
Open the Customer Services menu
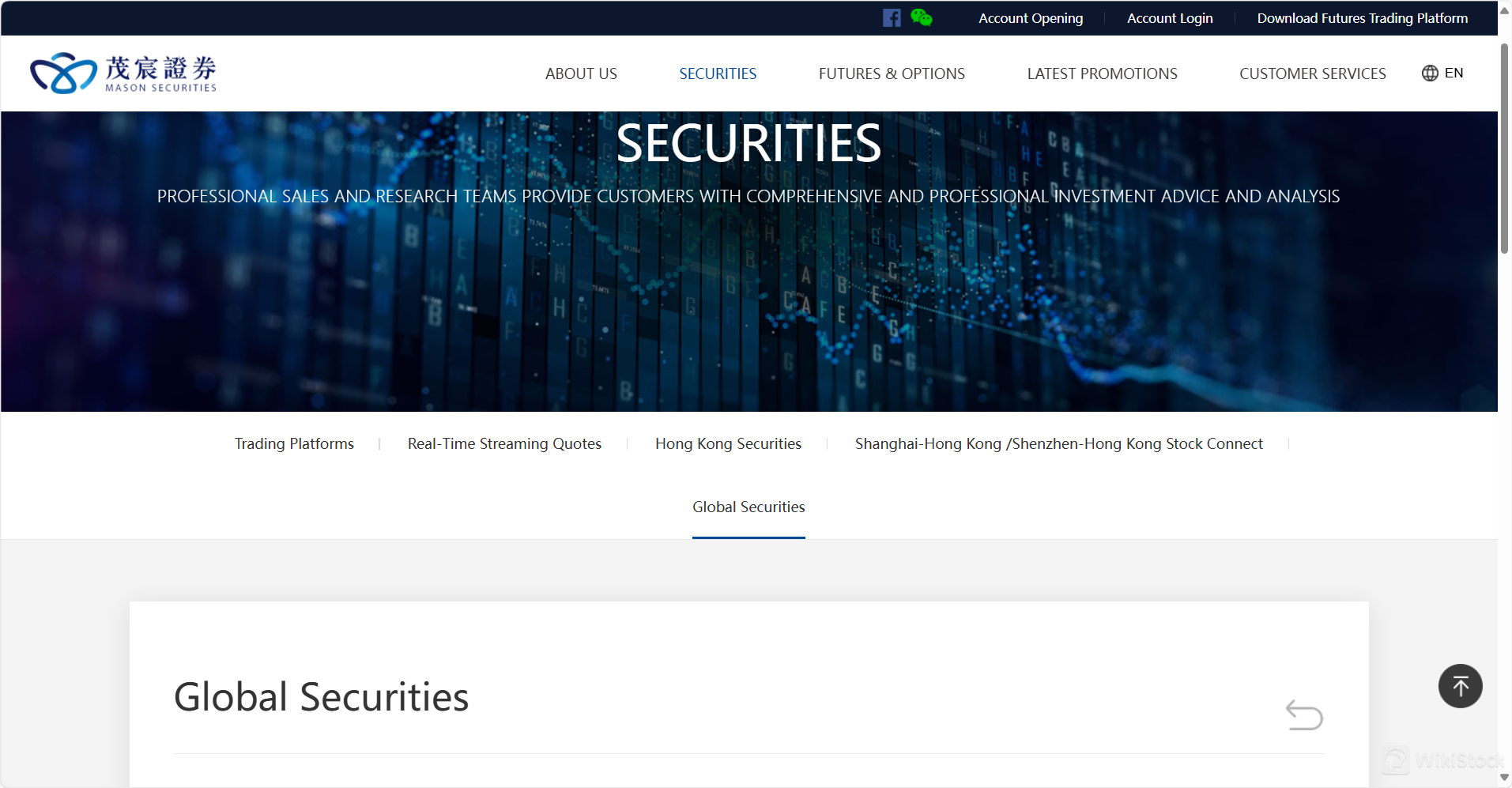[x=1312, y=74]
